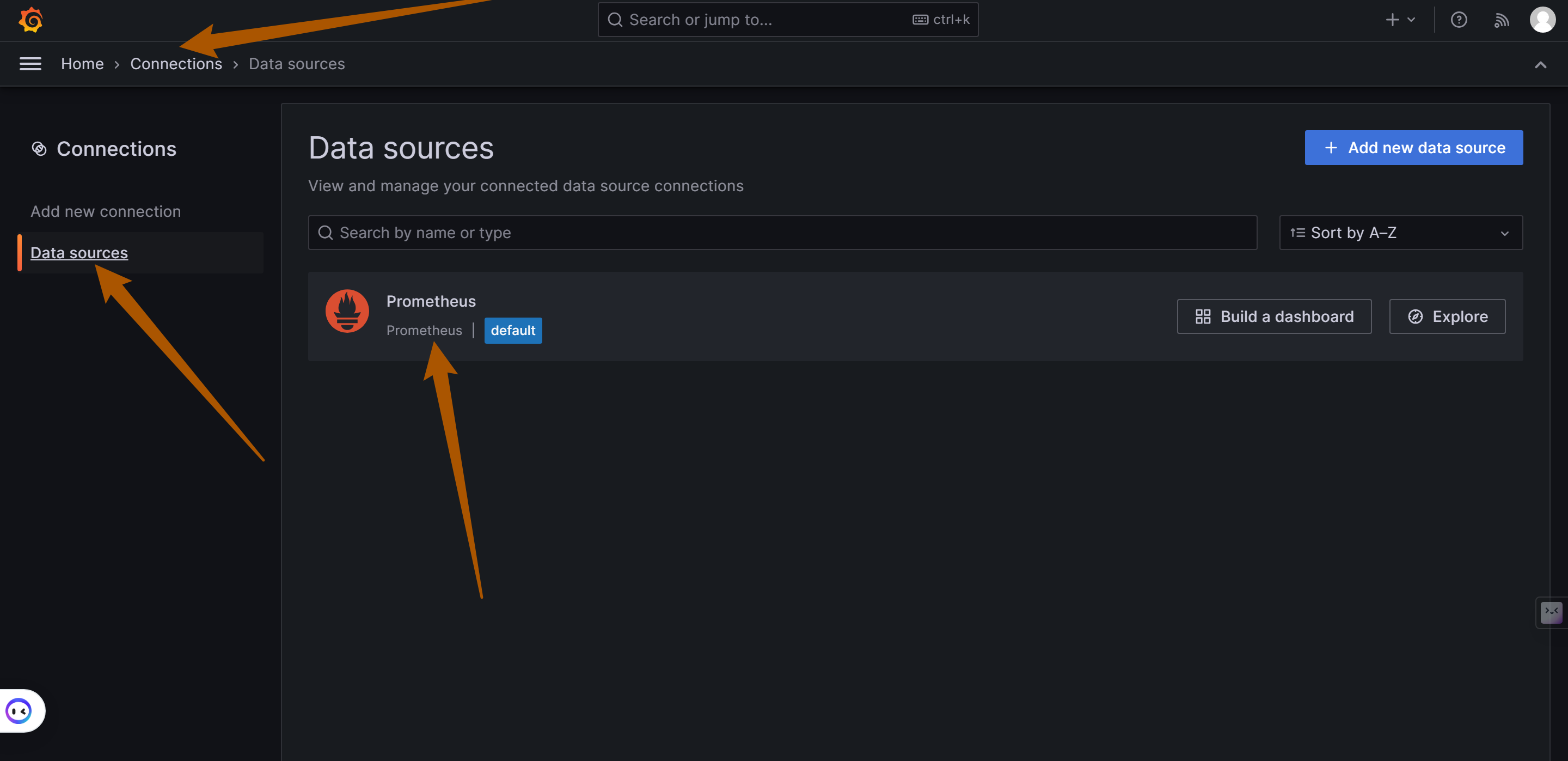Click Add new connection menu item
1568x761 pixels.
pyautogui.click(x=106, y=211)
